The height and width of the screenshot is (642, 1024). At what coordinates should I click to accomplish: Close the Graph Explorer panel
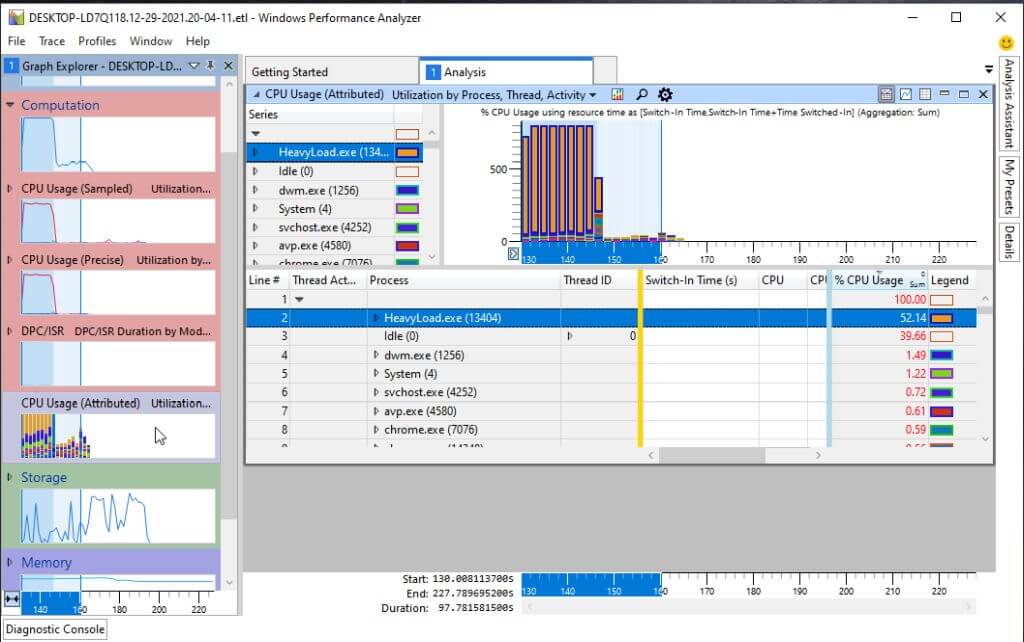[x=229, y=65]
